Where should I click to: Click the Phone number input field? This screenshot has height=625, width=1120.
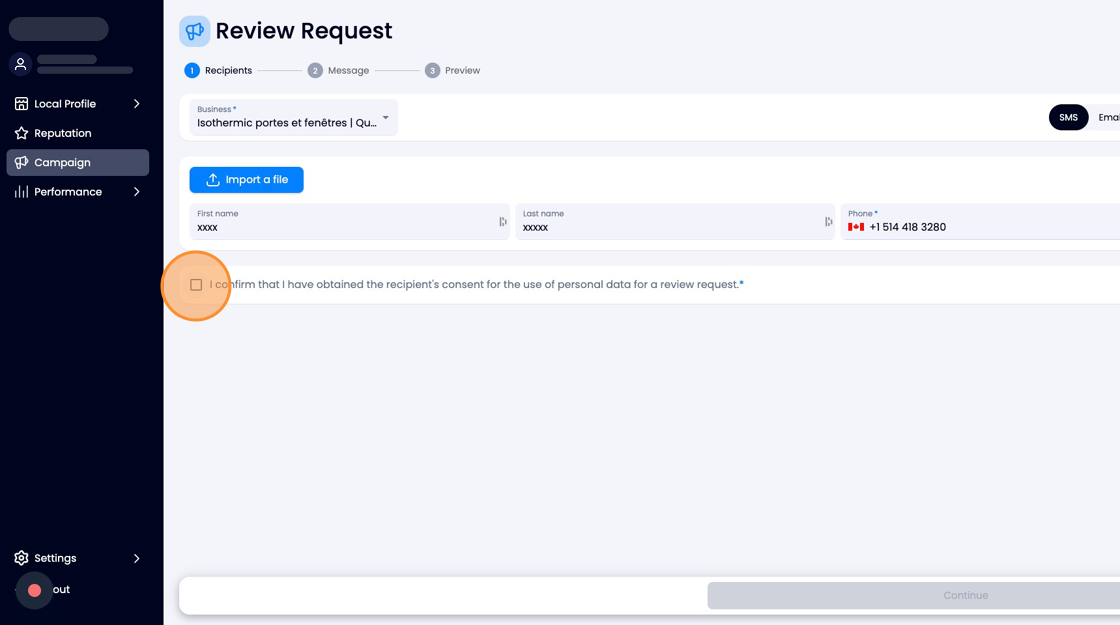[x=980, y=221]
